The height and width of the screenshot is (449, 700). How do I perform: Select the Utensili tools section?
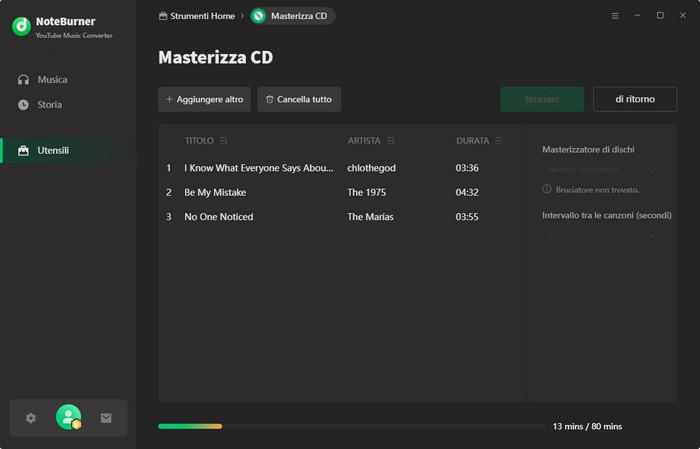coord(68,150)
